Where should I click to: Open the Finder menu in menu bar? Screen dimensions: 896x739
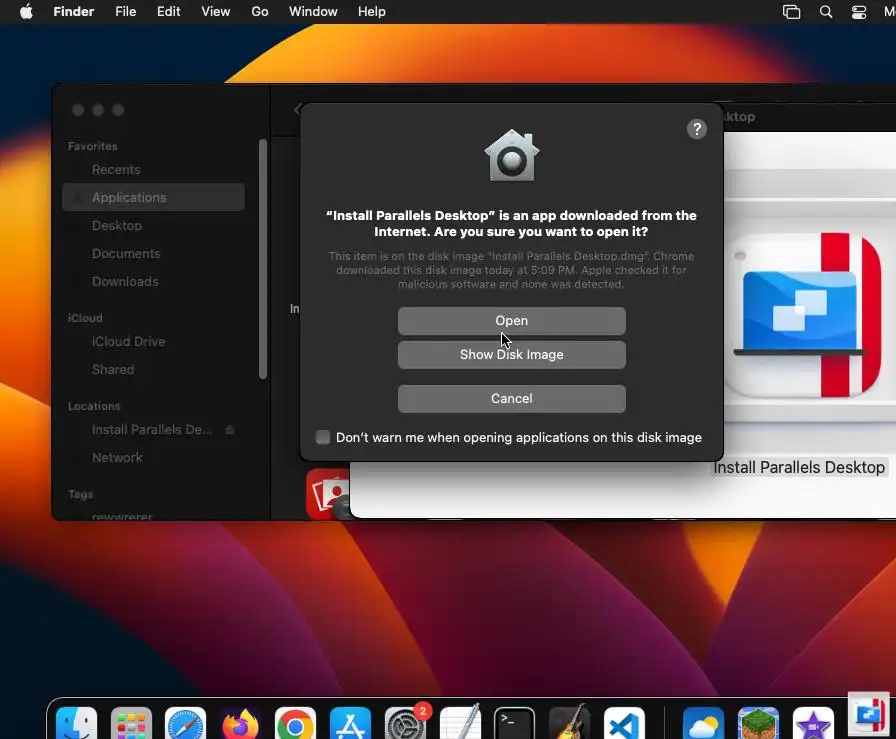tap(73, 11)
